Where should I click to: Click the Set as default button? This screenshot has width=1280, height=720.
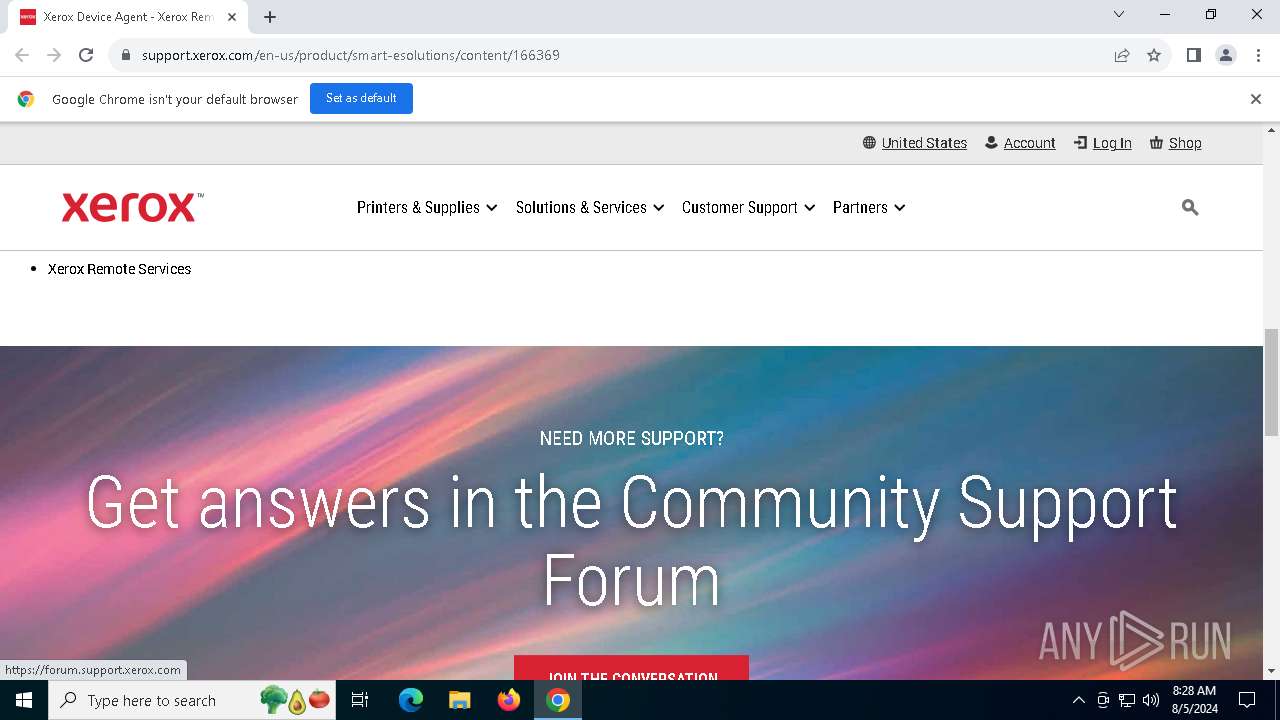pos(361,98)
